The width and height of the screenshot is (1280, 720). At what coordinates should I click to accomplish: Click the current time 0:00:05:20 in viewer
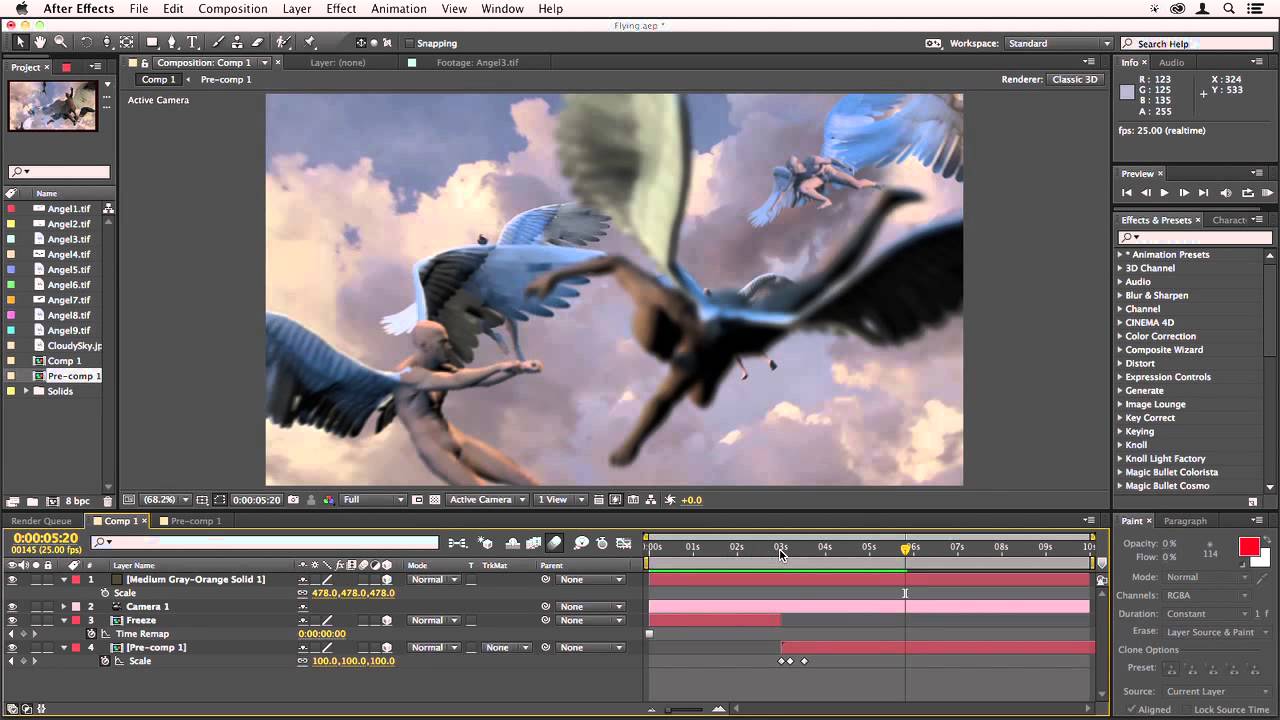click(256, 500)
